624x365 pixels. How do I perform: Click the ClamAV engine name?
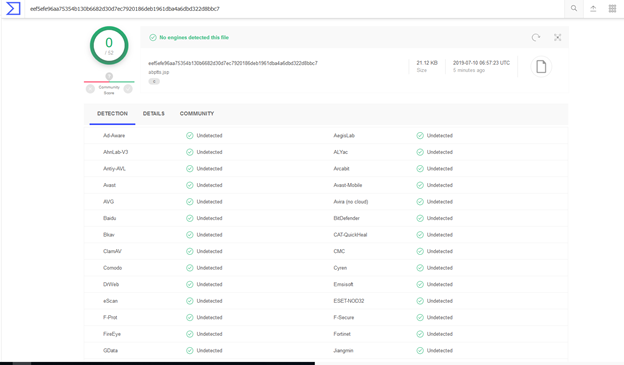tap(112, 251)
